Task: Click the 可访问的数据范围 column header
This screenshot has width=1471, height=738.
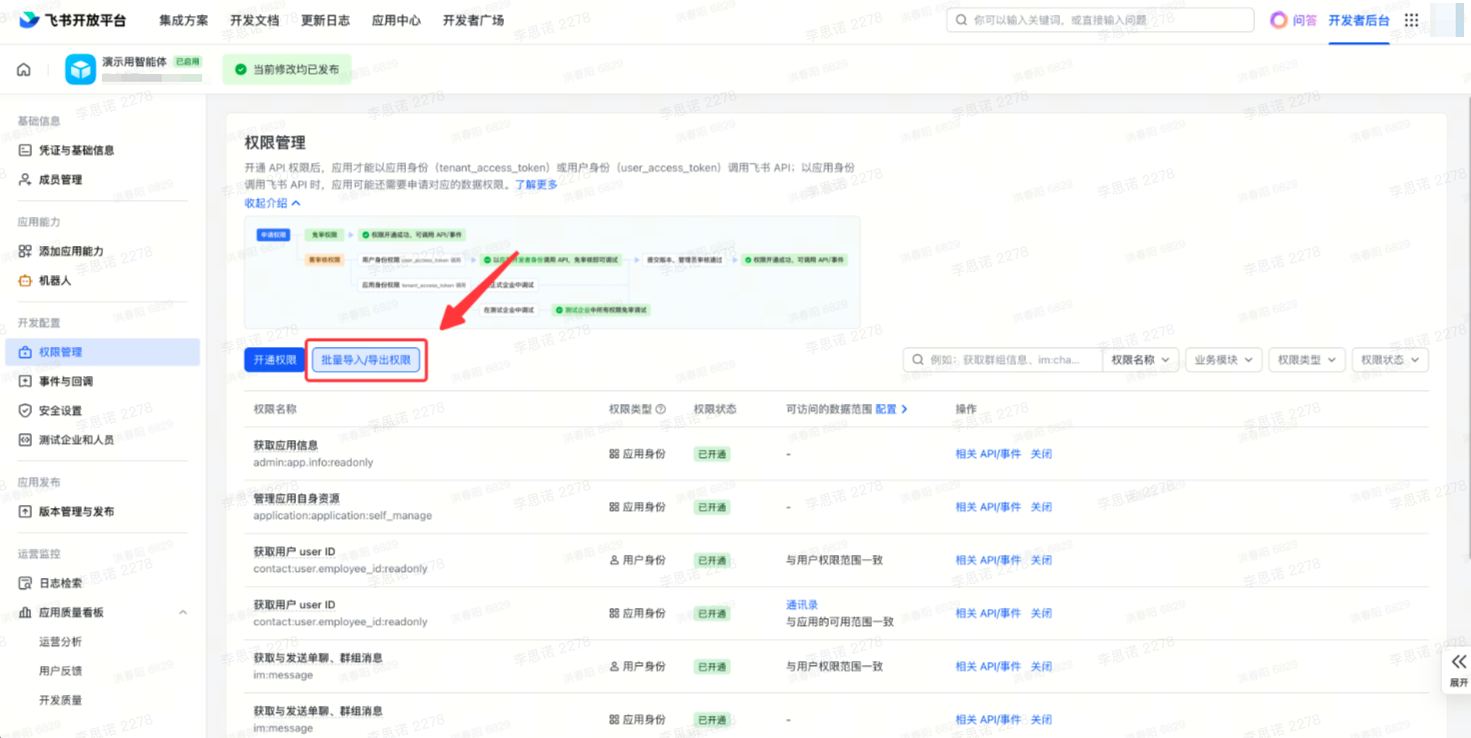Action: tap(829, 409)
